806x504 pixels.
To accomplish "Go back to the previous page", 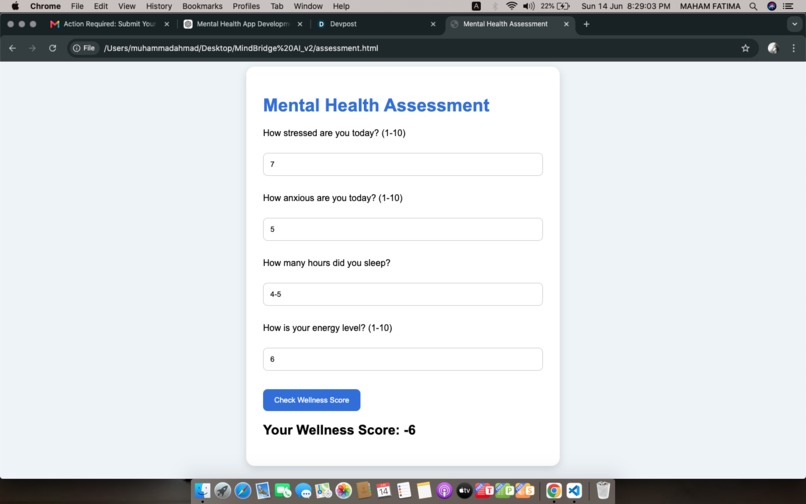I will 12,48.
